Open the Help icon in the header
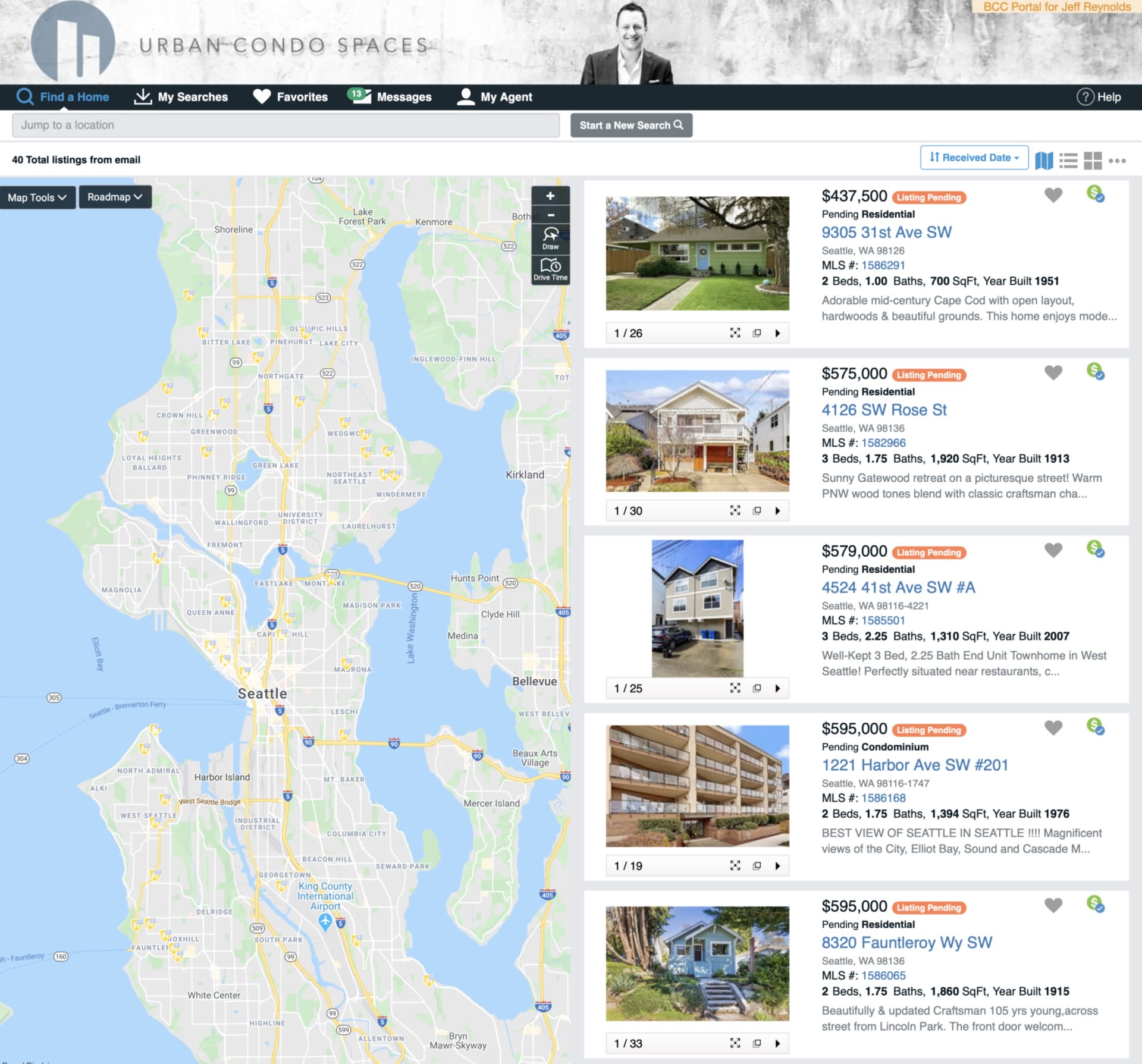This screenshot has width=1142, height=1064. tap(1085, 97)
